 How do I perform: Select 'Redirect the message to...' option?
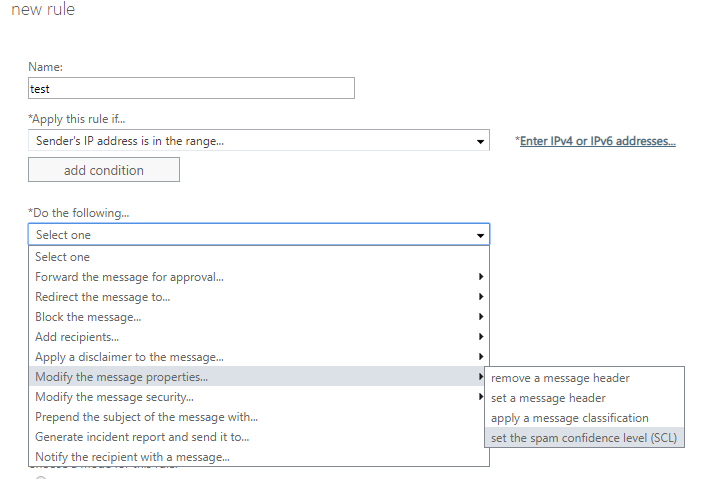(102, 297)
